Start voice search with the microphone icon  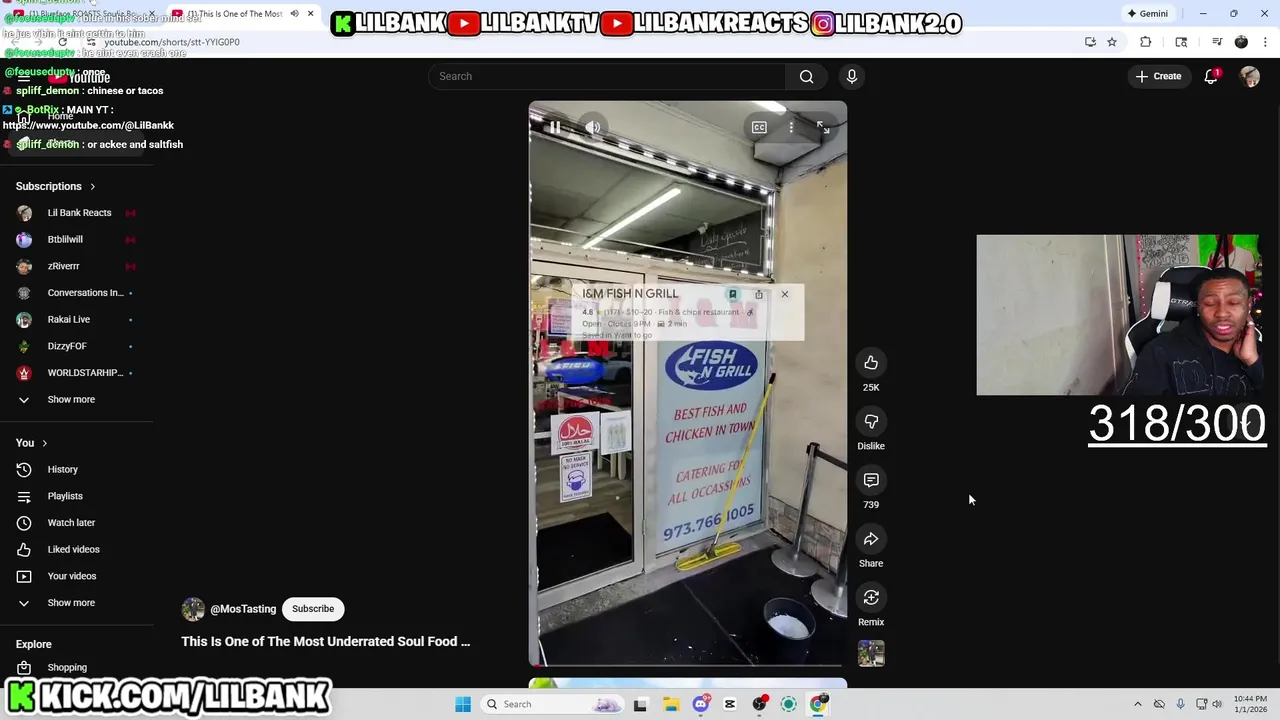click(852, 76)
